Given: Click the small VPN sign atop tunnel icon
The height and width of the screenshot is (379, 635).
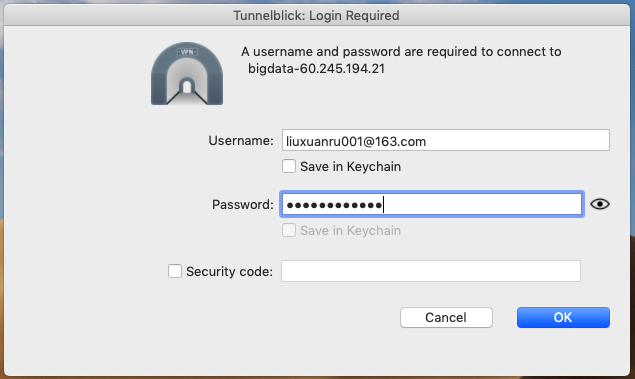Looking at the screenshot, I should coord(187,52).
